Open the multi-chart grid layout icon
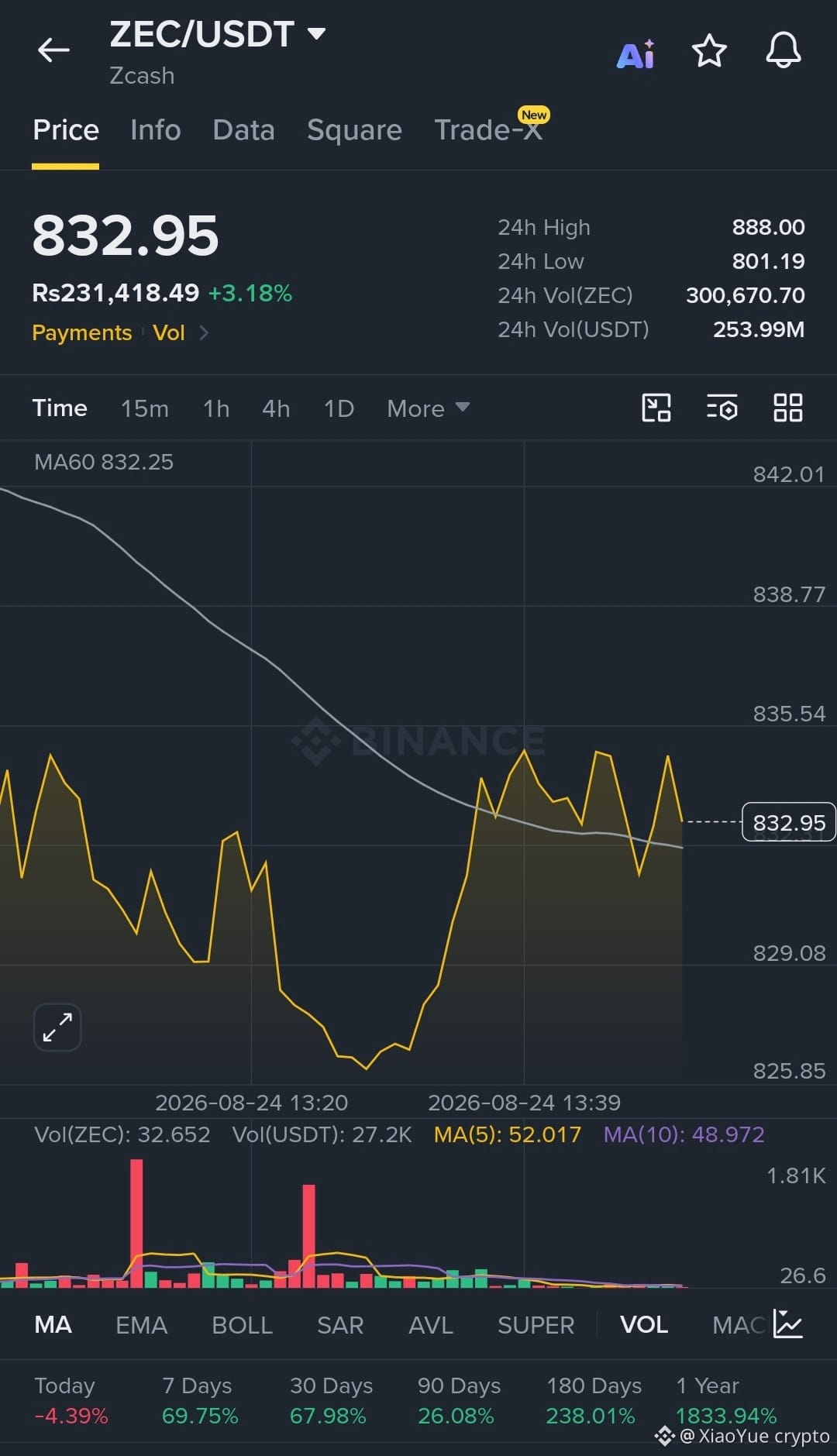The height and width of the screenshot is (1456, 837). [x=788, y=408]
